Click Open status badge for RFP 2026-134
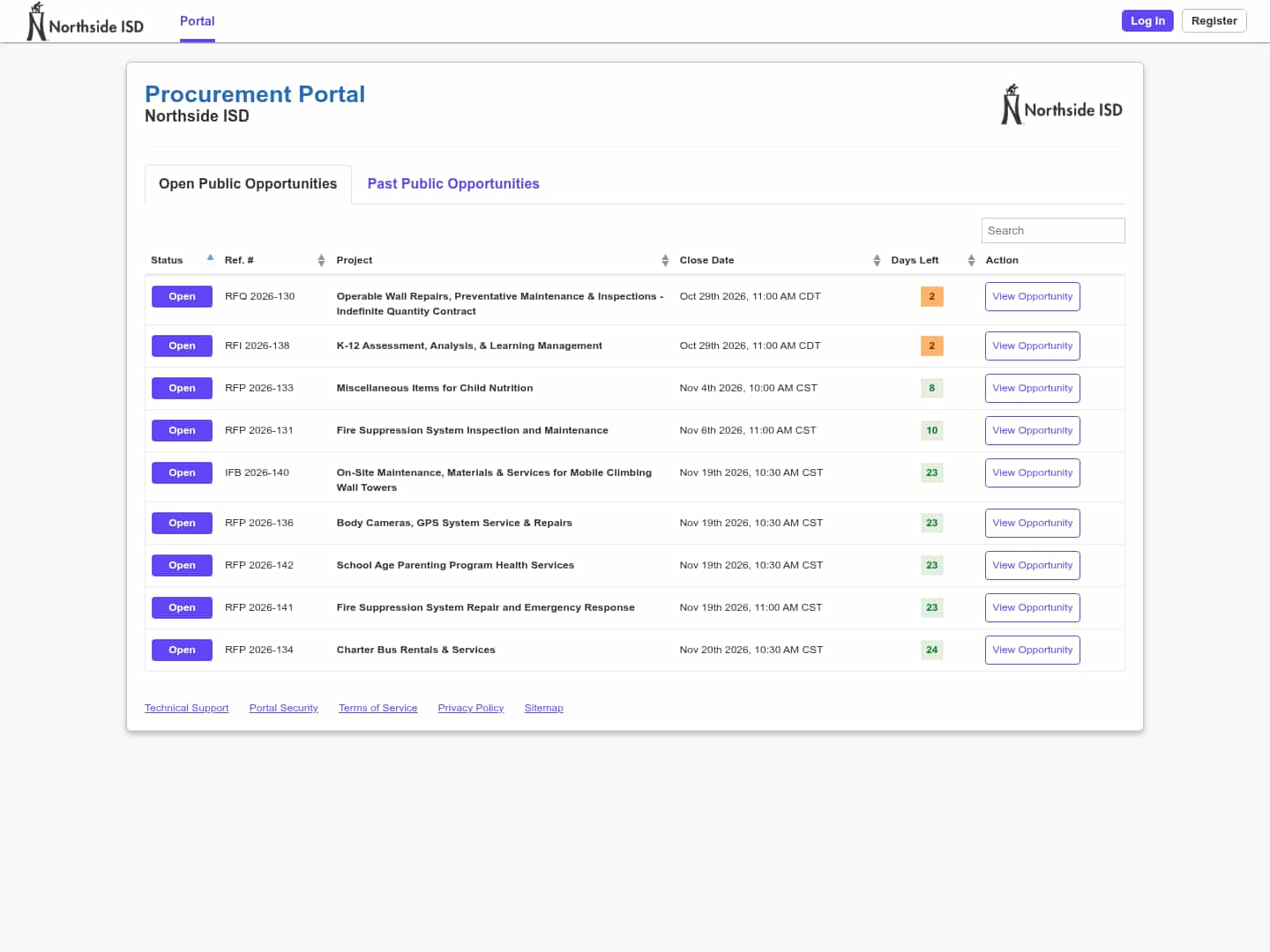The width and height of the screenshot is (1270, 952). coord(182,650)
